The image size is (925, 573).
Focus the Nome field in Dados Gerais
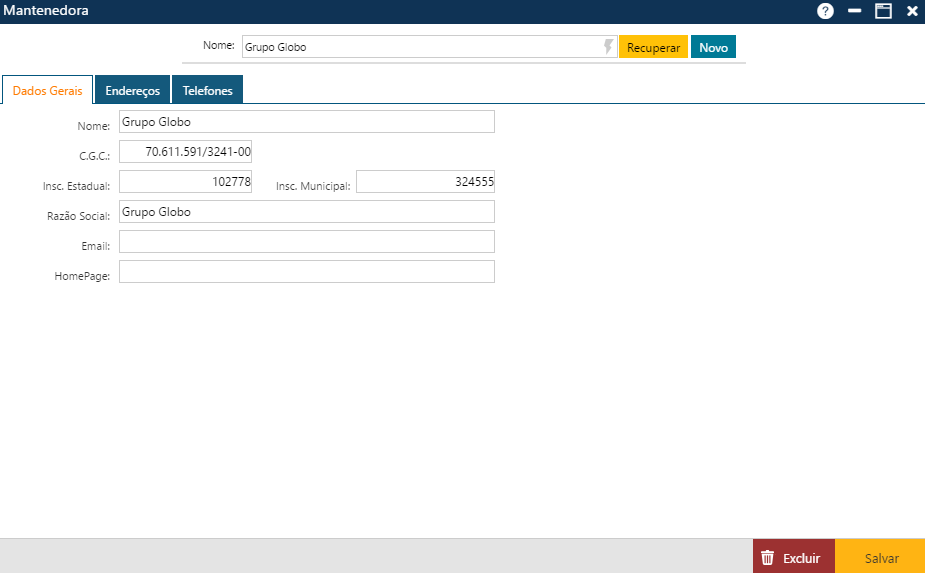306,122
